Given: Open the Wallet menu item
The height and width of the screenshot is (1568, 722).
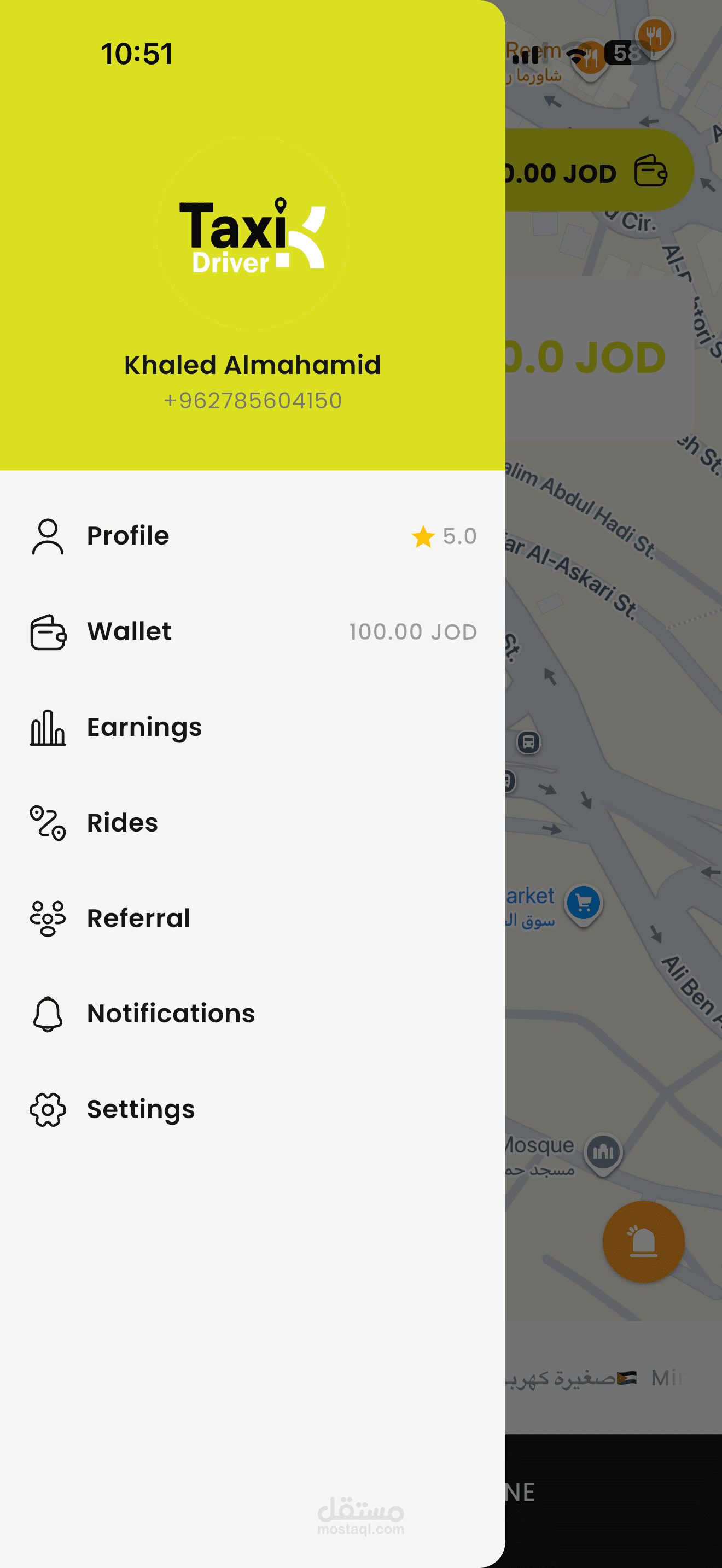Looking at the screenshot, I should coord(129,631).
